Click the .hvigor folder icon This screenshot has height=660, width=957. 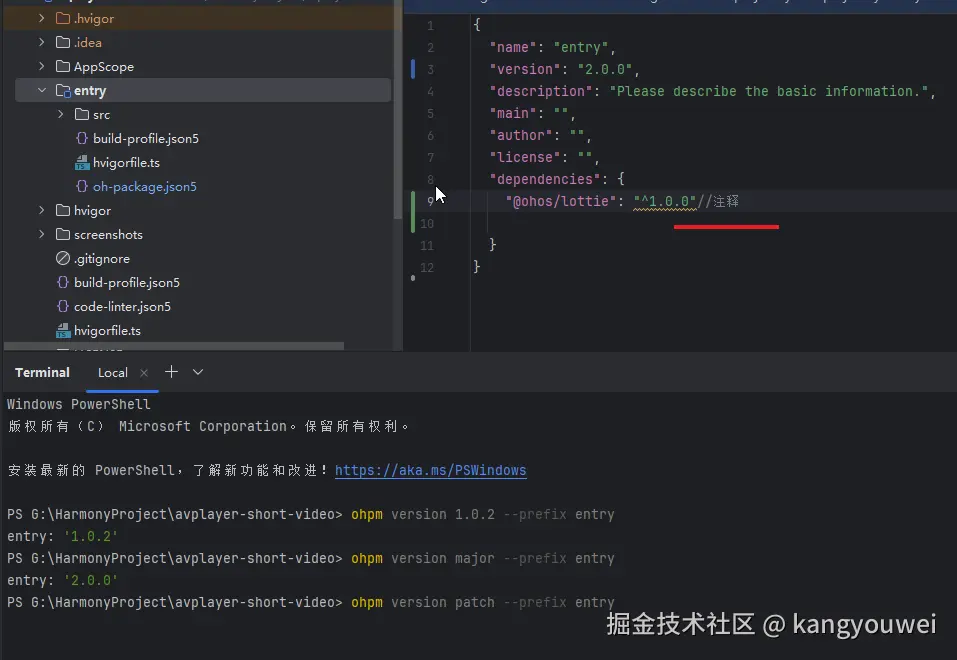click(63, 18)
